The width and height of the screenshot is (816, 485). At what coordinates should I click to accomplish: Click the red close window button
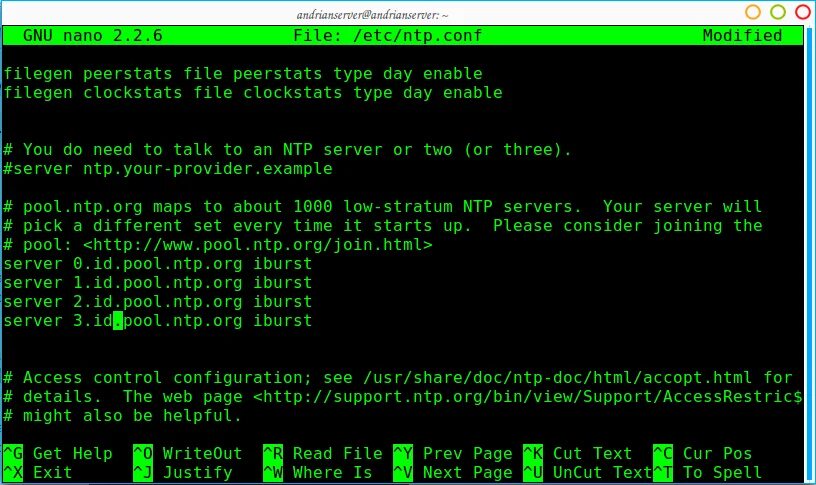[x=802, y=11]
